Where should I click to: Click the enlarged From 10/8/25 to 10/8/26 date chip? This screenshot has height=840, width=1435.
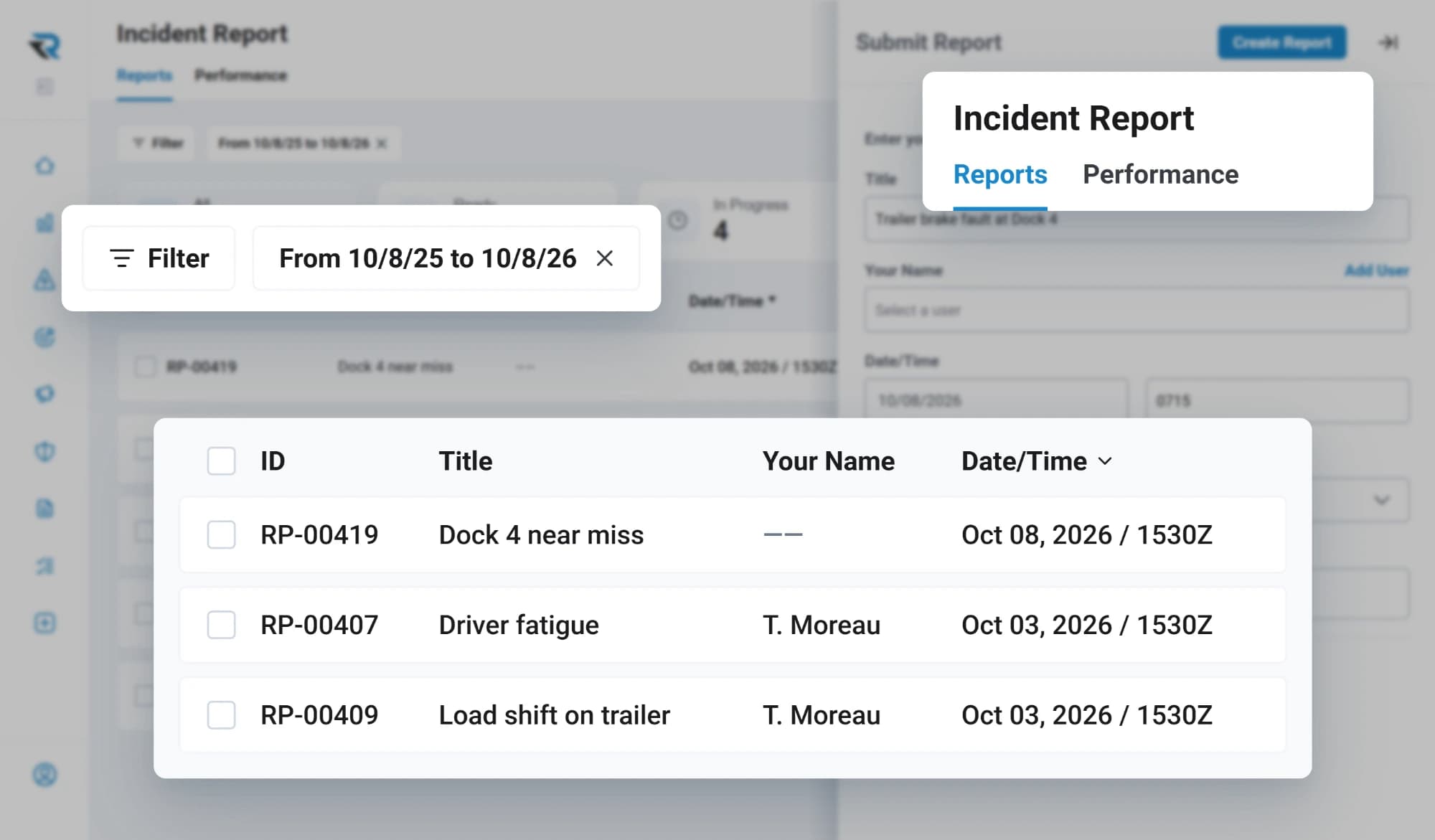[446, 258]
